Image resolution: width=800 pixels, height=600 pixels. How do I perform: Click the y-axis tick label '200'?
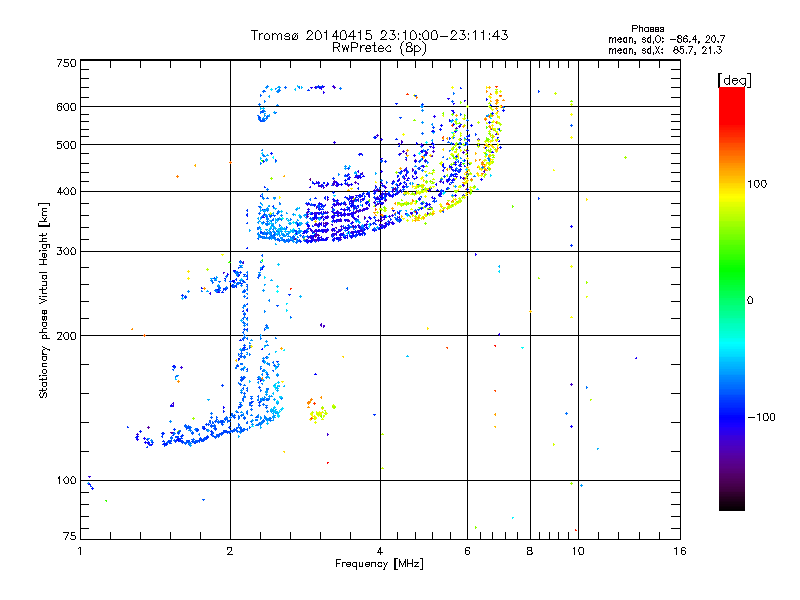pos(67,336)
